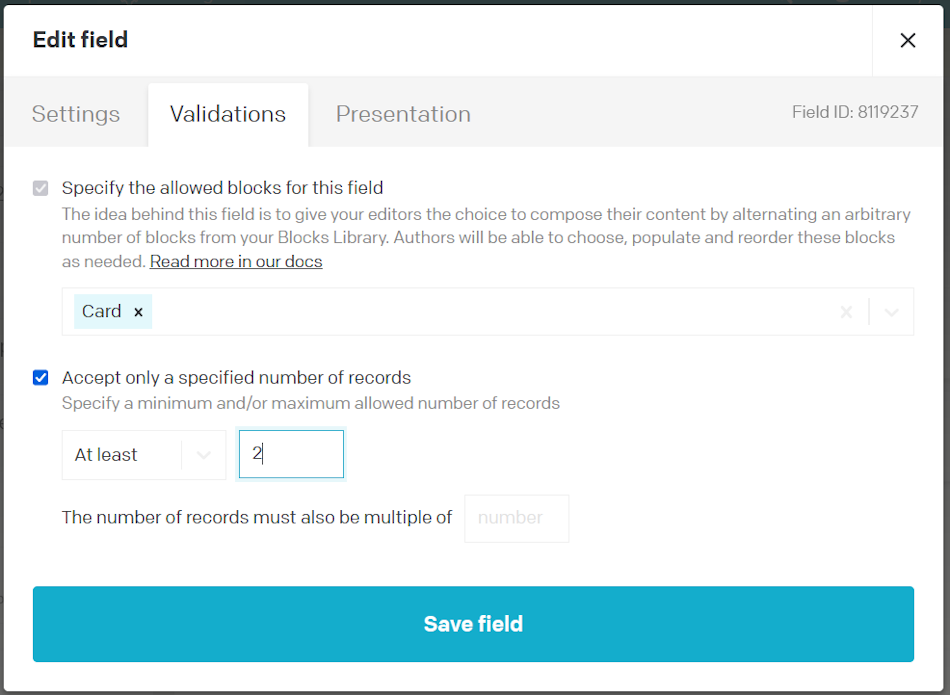Click the allowed blocks dropdown chevron

click(x=890, y=311)
